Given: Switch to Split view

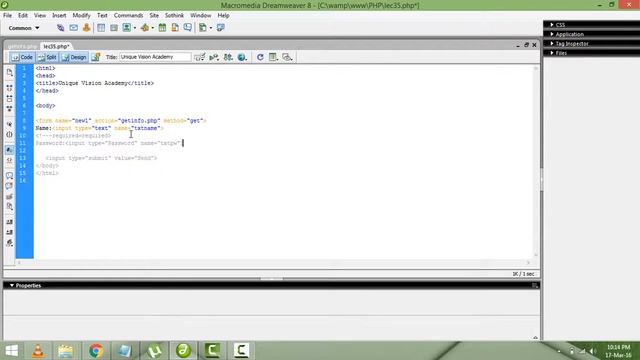Looking at the screenshot, I should (47, 57).
